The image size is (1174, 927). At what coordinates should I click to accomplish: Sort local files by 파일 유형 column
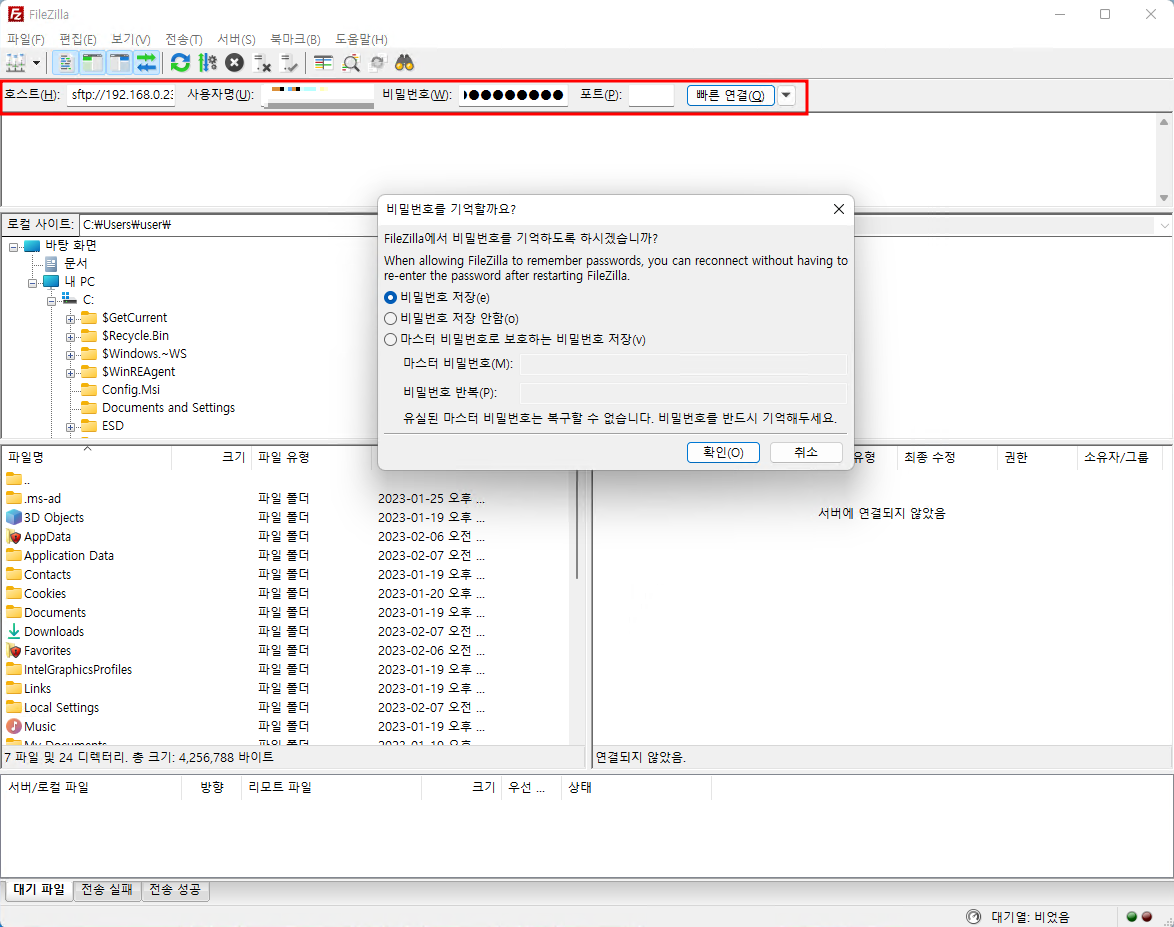[311, 458]
